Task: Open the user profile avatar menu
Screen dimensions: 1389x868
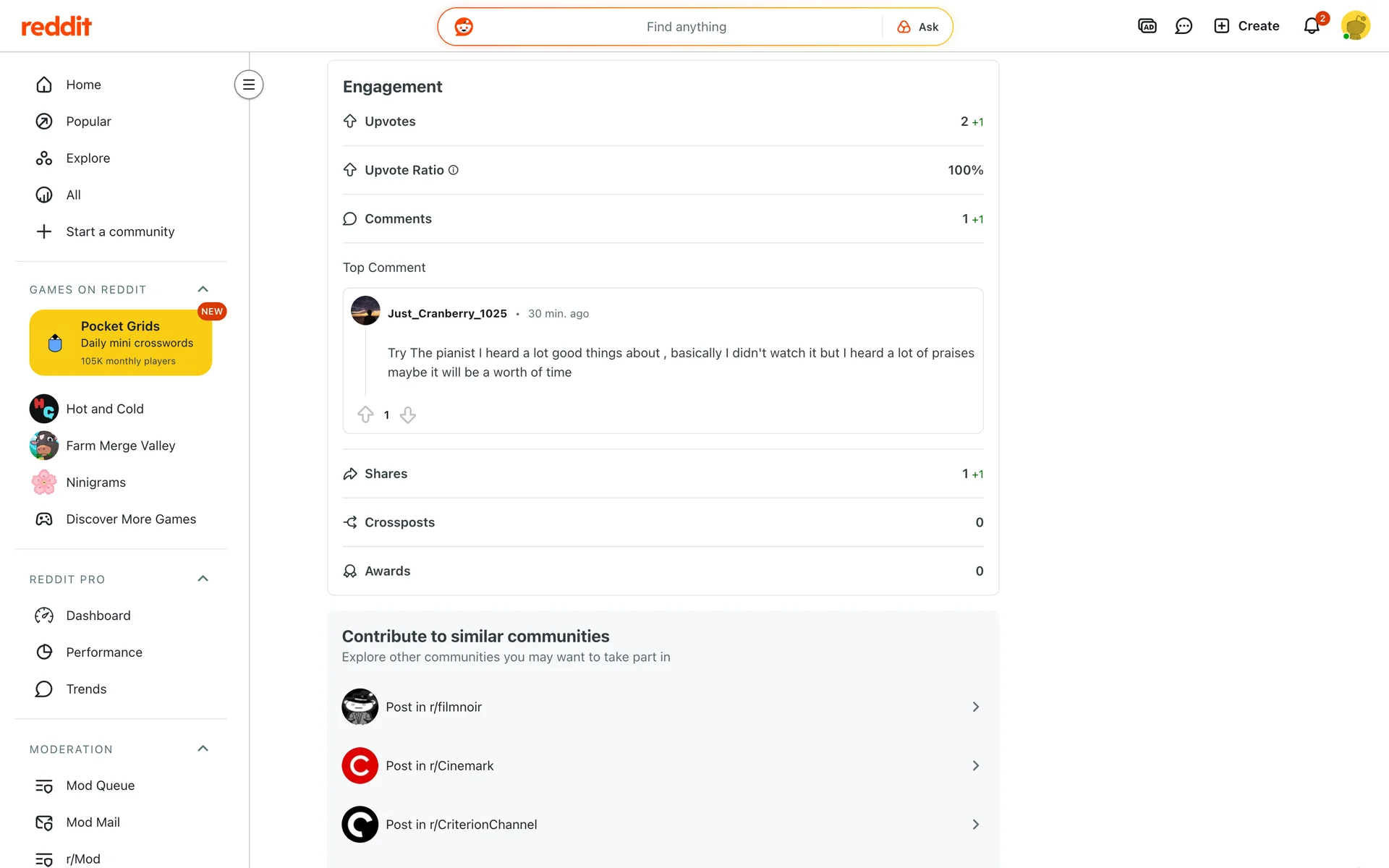Action: tap(1355, 26)
